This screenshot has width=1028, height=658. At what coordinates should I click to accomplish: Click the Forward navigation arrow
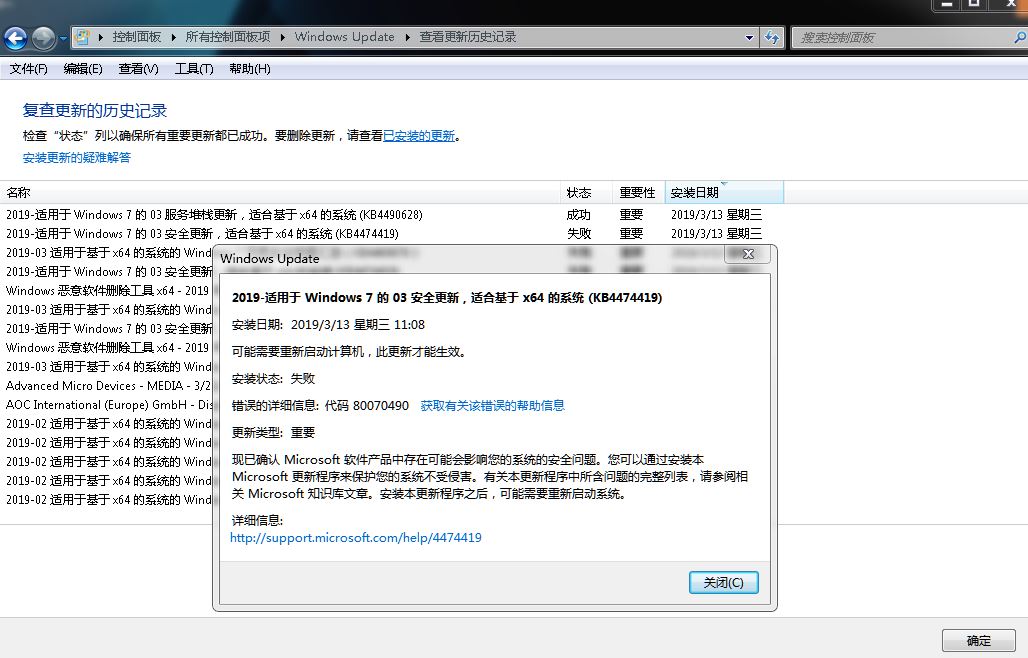tap(43, 38)
